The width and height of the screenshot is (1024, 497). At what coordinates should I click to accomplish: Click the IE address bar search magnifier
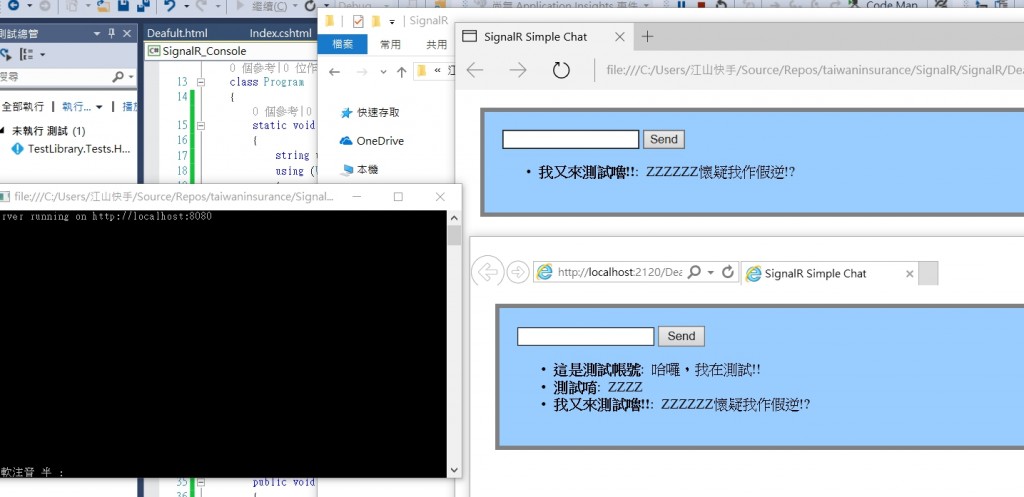(x=694, y=272)
